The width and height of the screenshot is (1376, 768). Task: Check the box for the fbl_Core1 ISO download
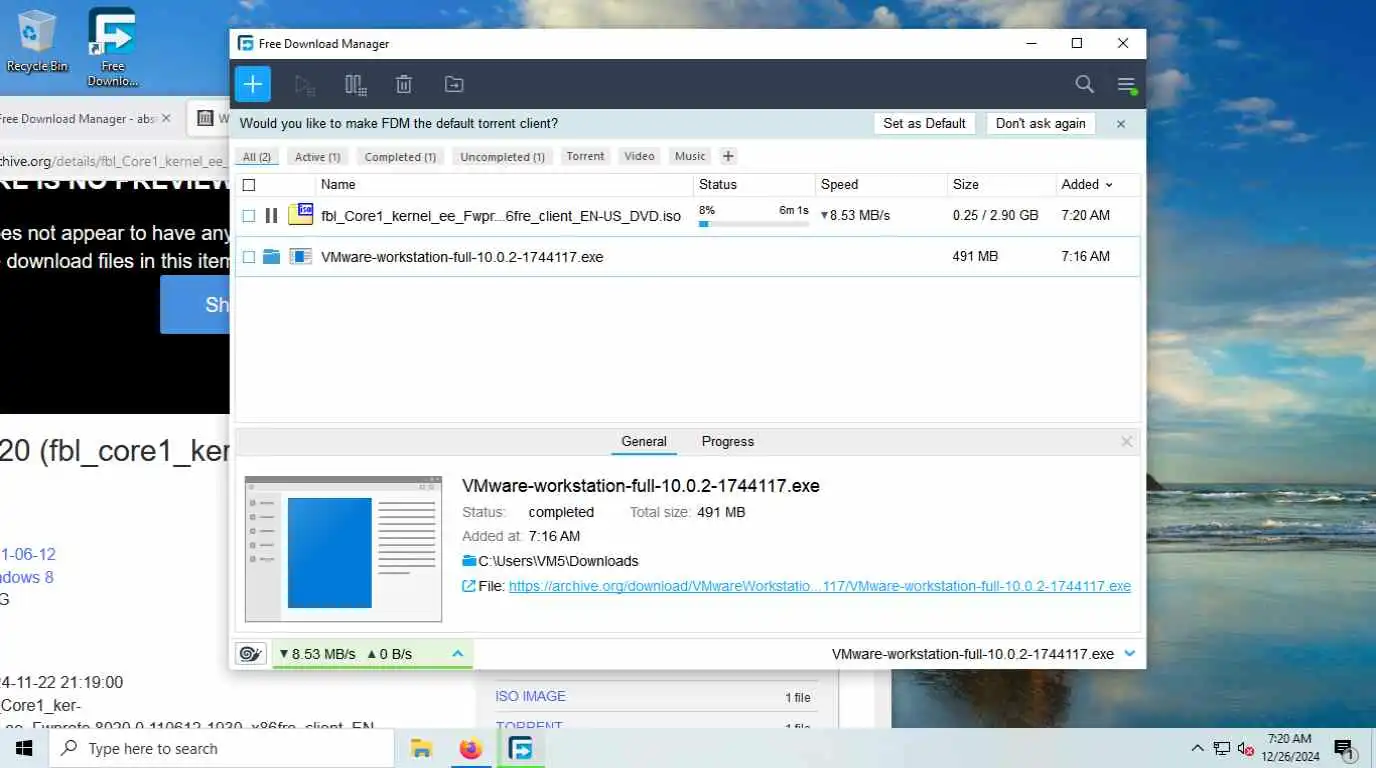tap(249, 215)
